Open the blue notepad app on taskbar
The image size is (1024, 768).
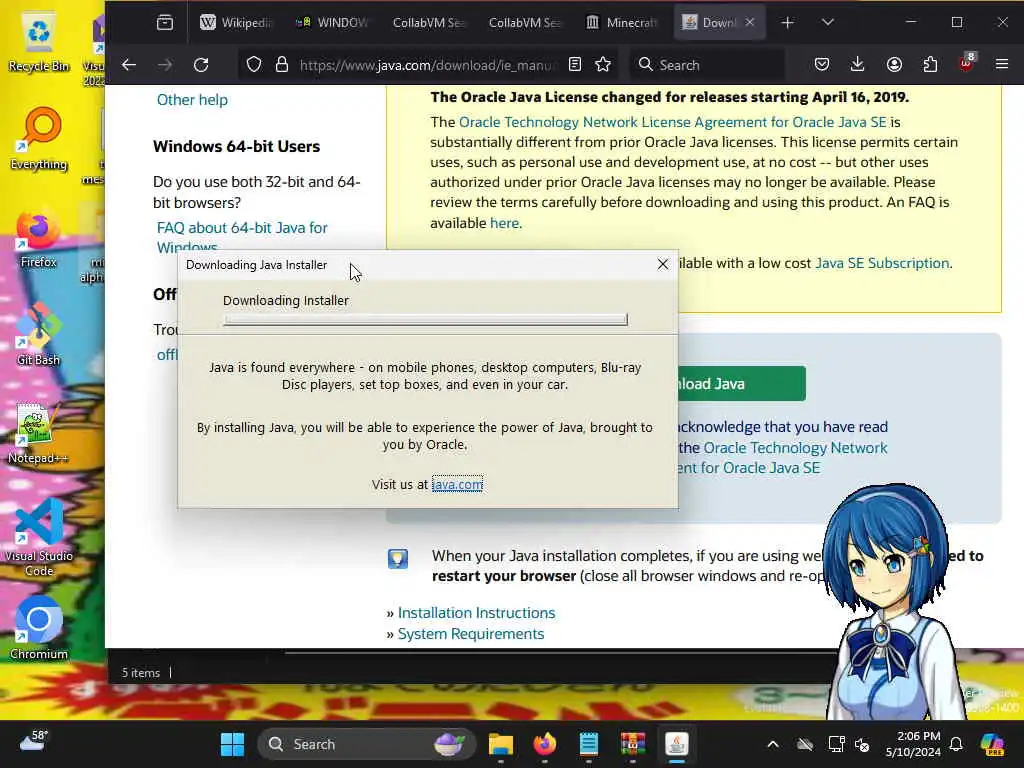point(588,744)
